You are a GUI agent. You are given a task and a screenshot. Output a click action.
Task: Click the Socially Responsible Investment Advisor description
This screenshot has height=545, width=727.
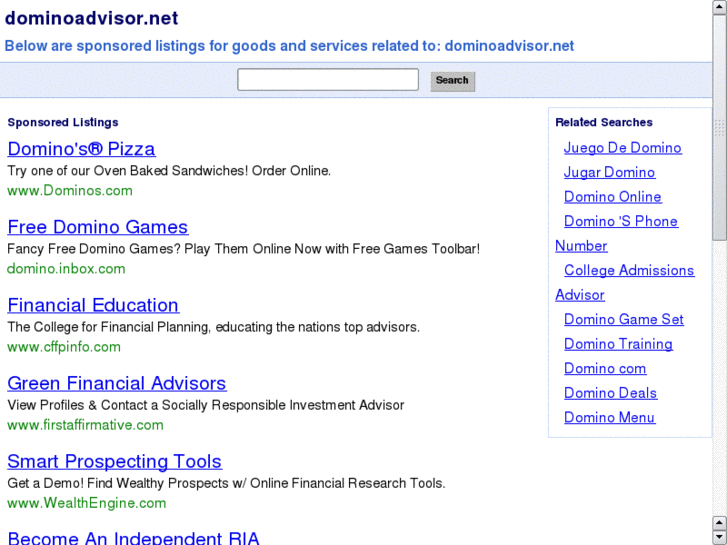[206, 405]
